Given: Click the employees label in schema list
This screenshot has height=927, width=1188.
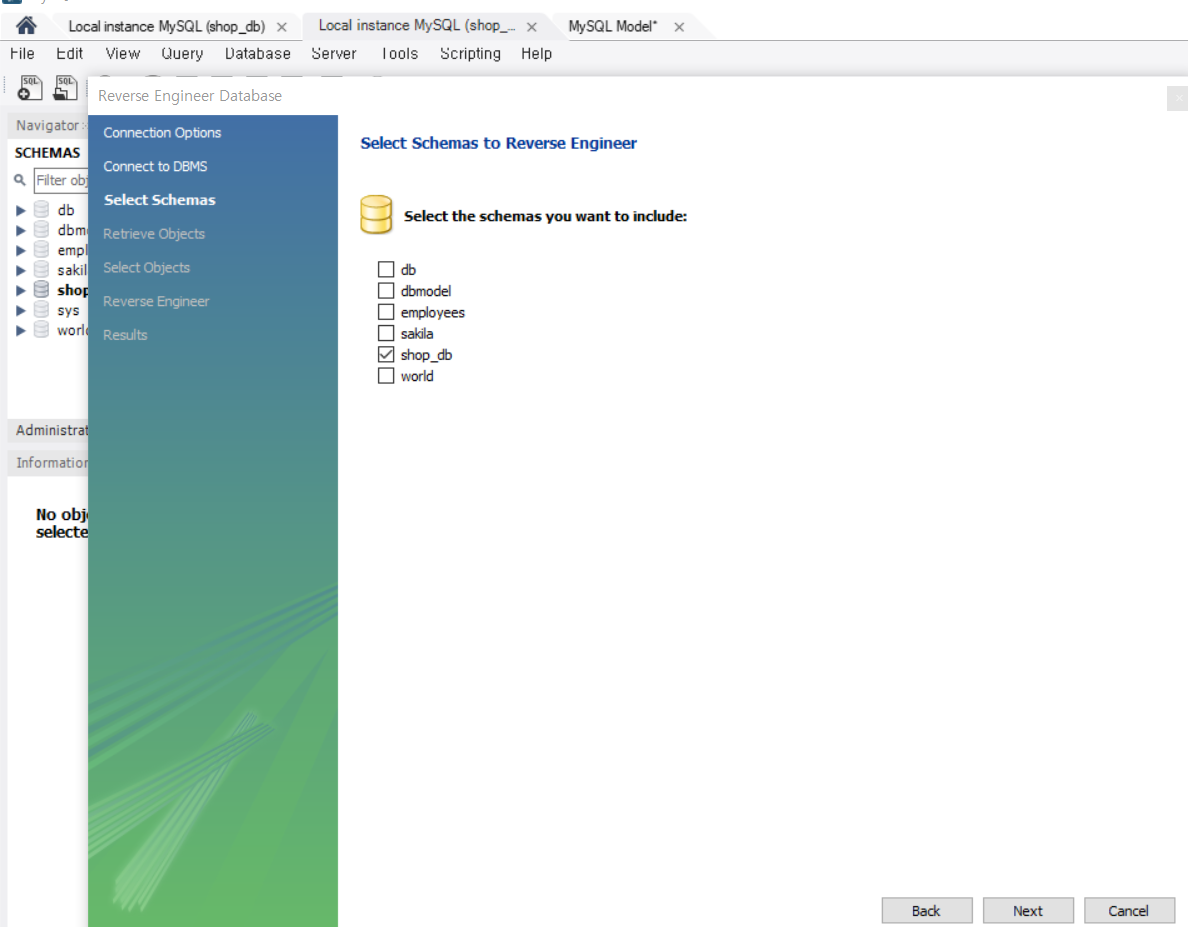Looking at the screenshot, I should tap(433, 312).
